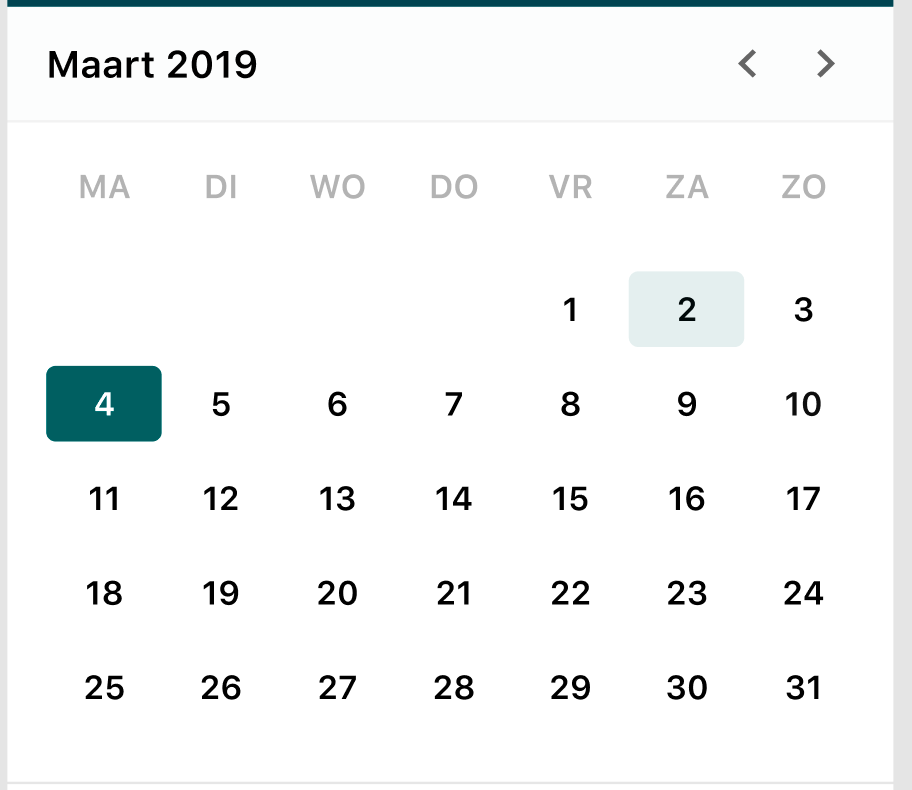Select the VR column header
The image size is (912, 790).
[x=570, y=187]
